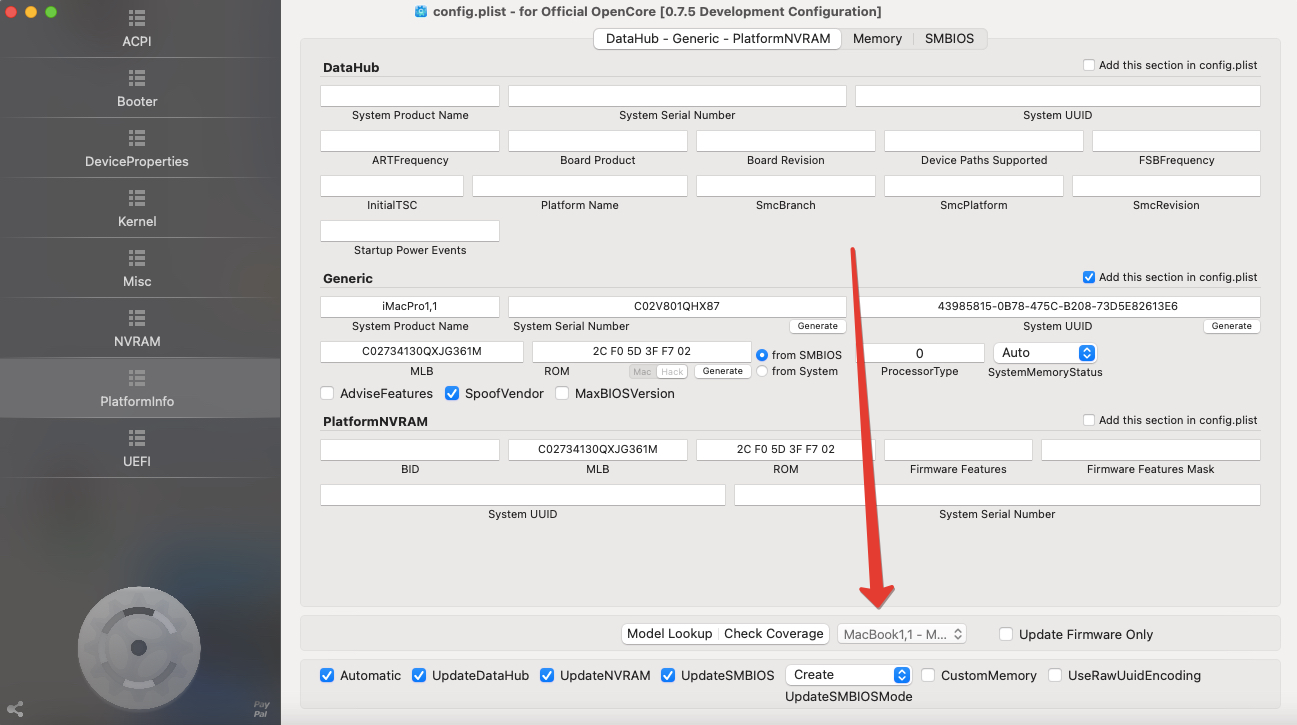Toggle the Automatic checkbox

(x=327, y=675)
